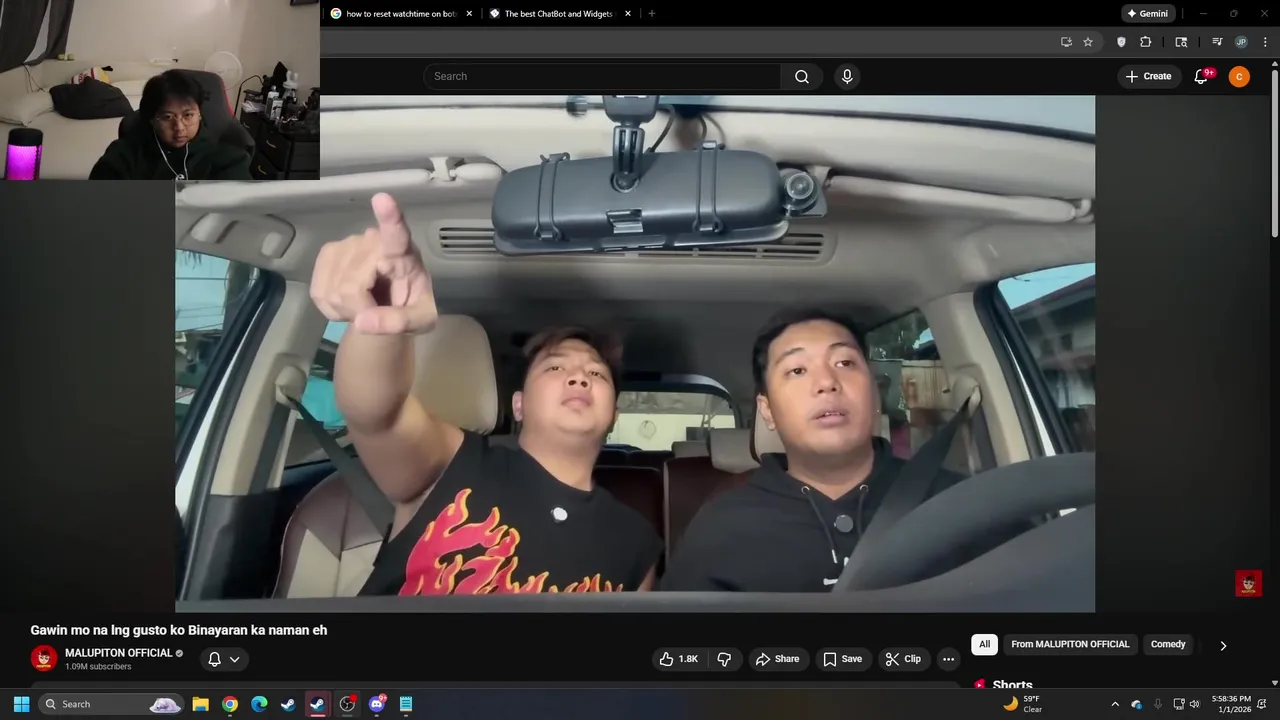This screenshot has height=720, width=1280.
Task: Open the network display tray icon
Action: point(1178,704)
